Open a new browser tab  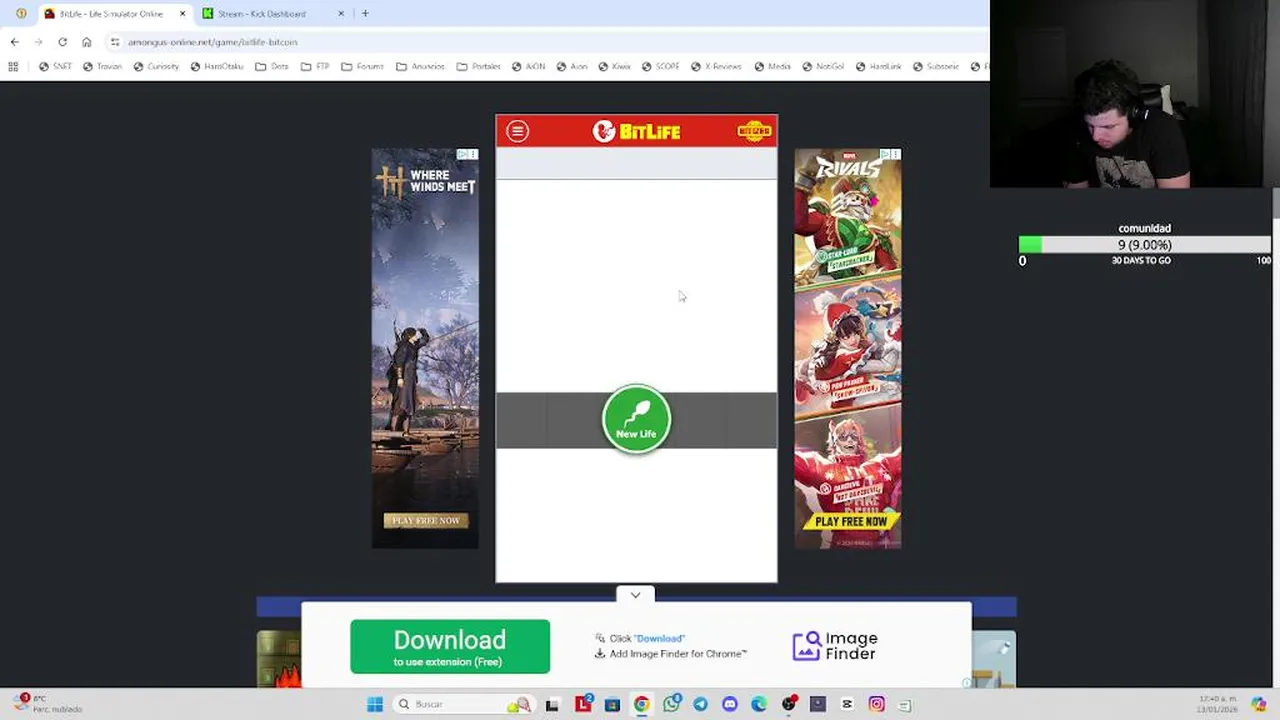pos(365,14)
